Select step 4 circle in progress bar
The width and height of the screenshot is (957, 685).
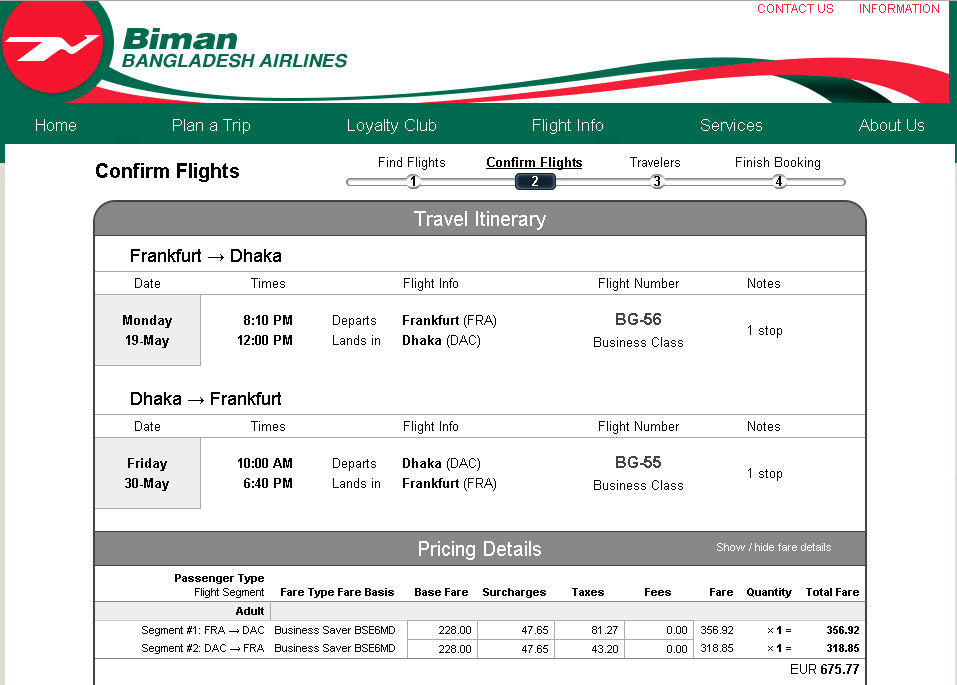click(x=779, y=181)
